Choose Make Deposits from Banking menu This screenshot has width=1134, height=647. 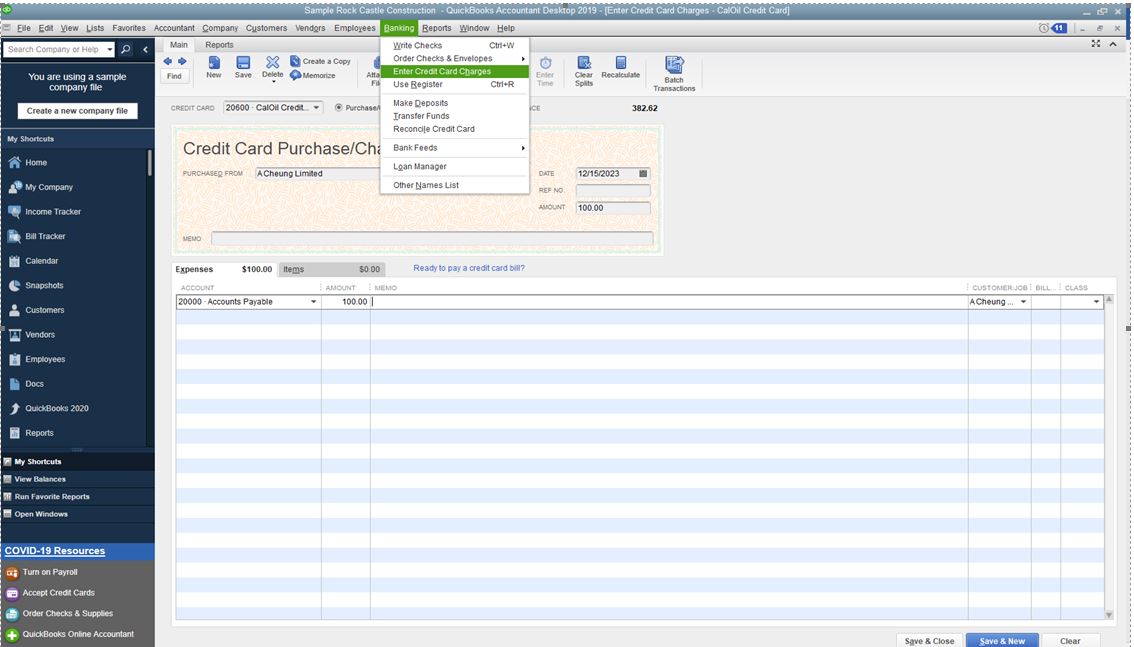[x=420, y=103]
